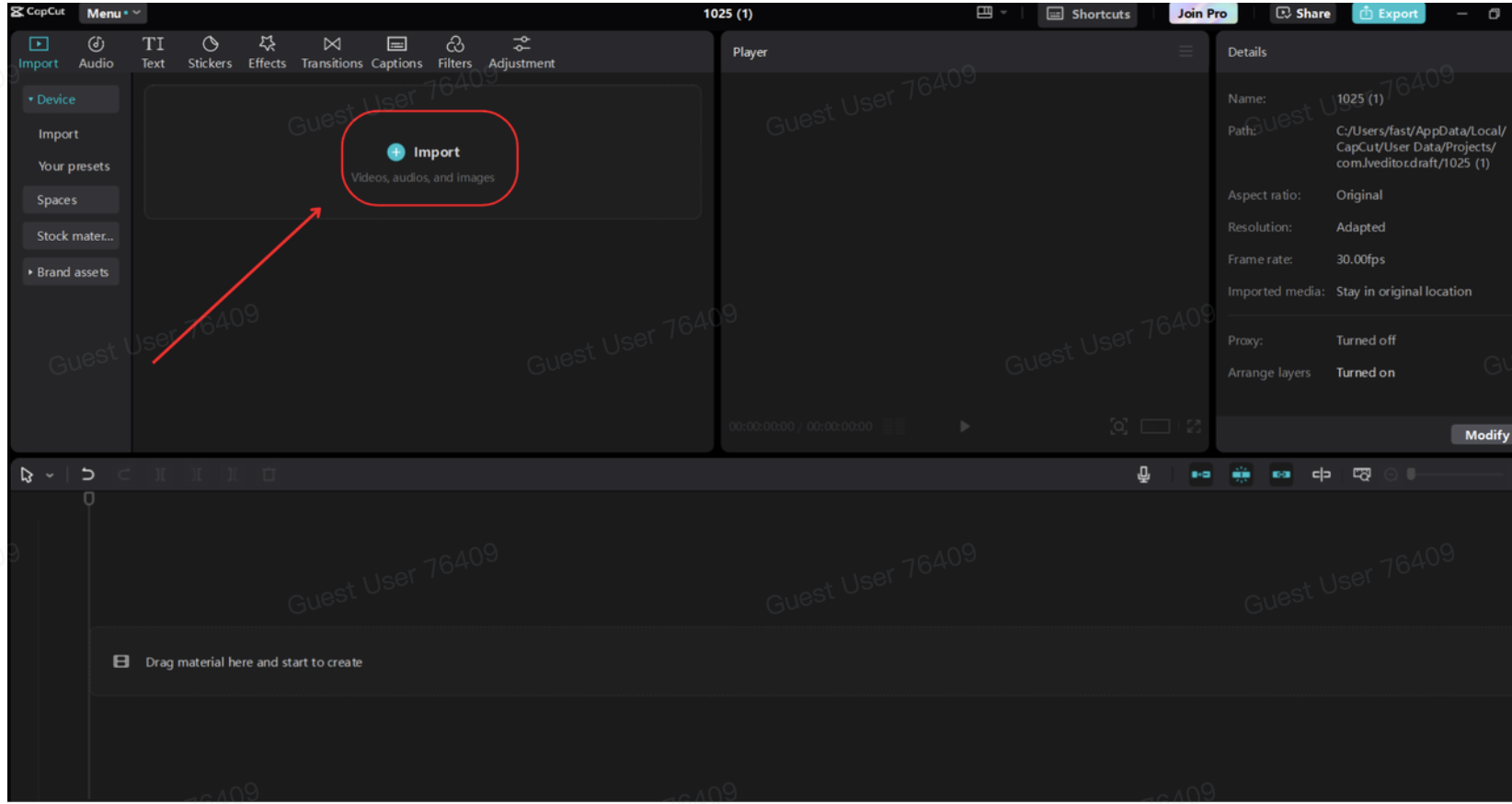Open the Stickers library

pyautogui.click(x=210, y=52)
